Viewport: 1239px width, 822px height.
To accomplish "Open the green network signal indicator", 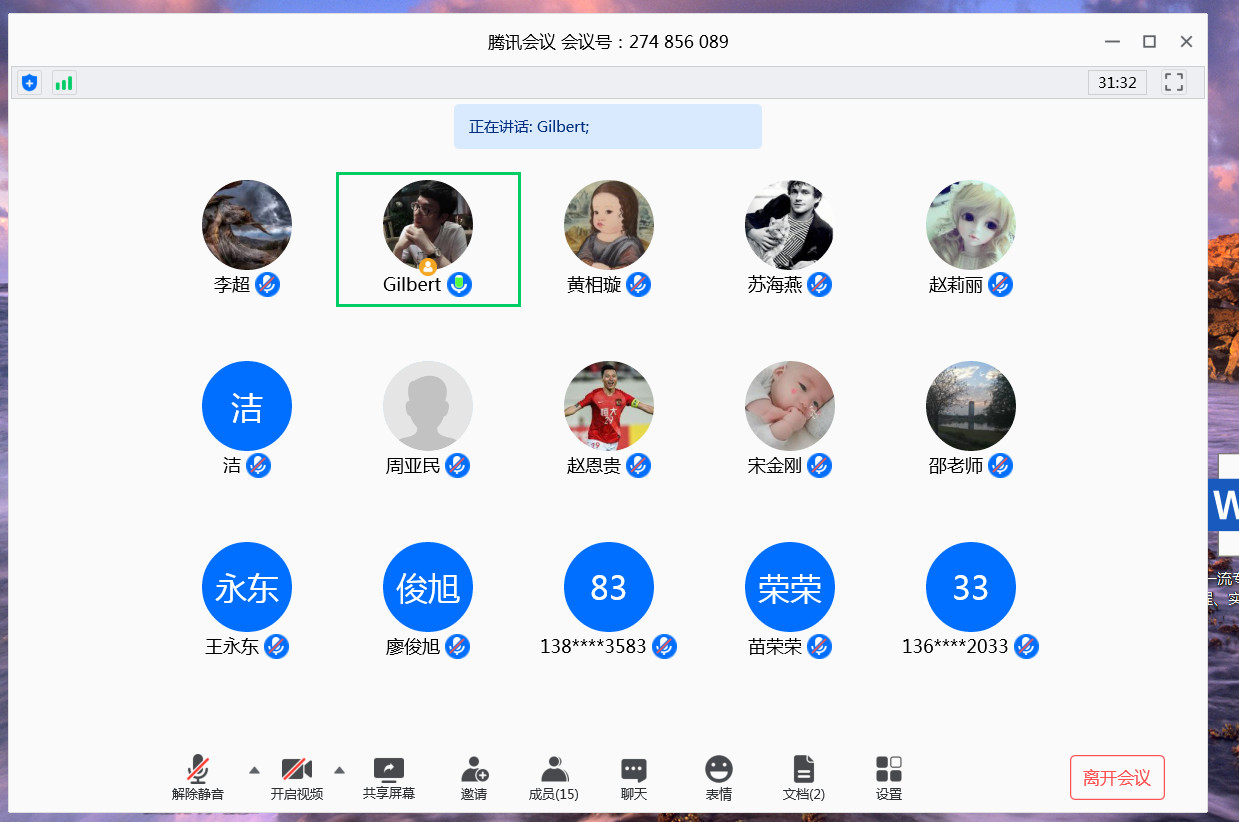I will [64, 83].
